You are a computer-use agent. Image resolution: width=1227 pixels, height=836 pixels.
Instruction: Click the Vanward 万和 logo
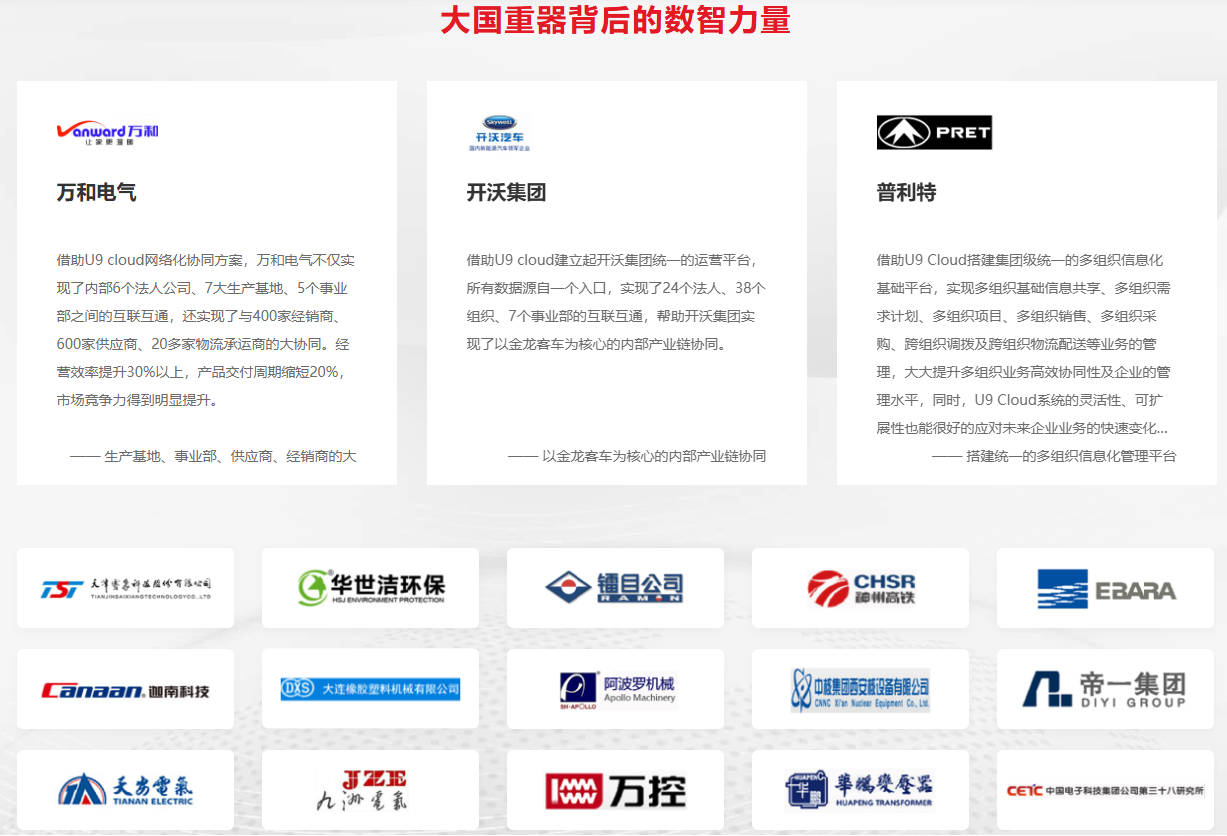coord(108,133)
